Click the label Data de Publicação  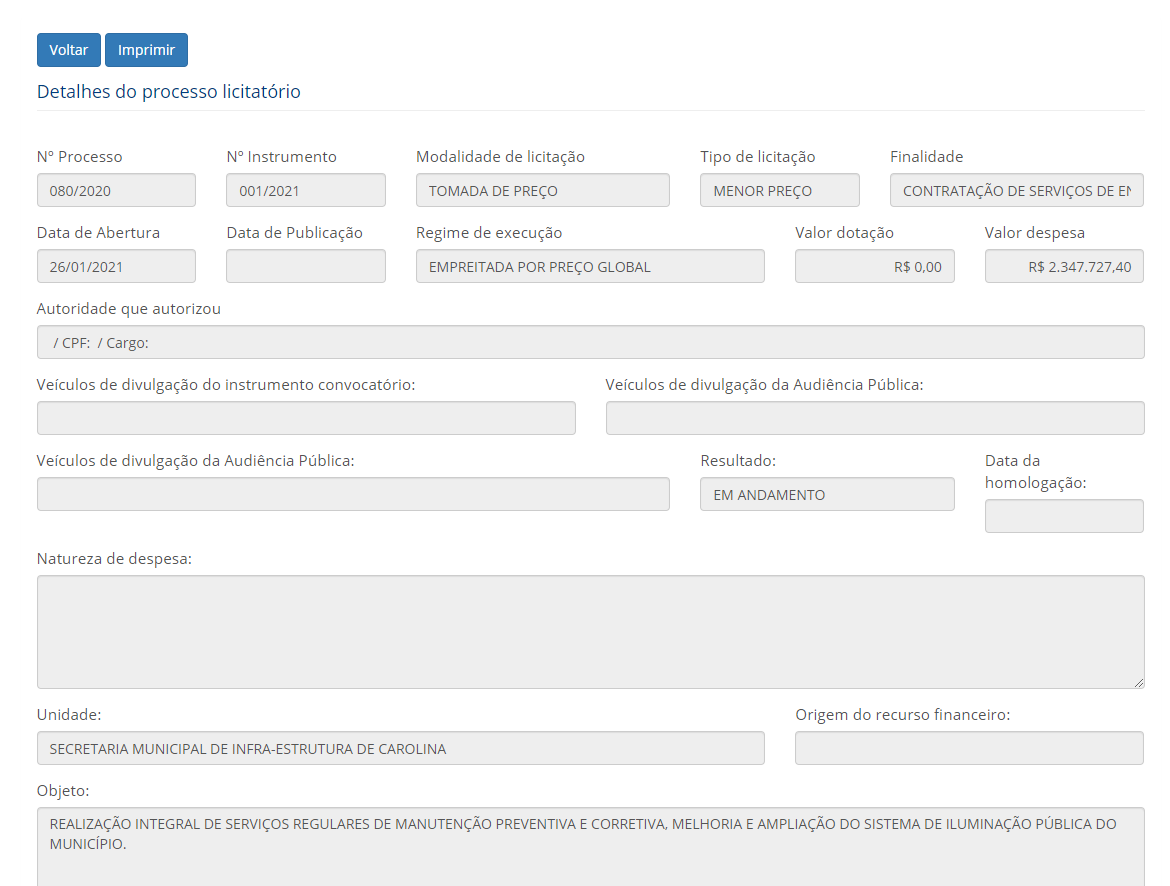tap(294, 233)
